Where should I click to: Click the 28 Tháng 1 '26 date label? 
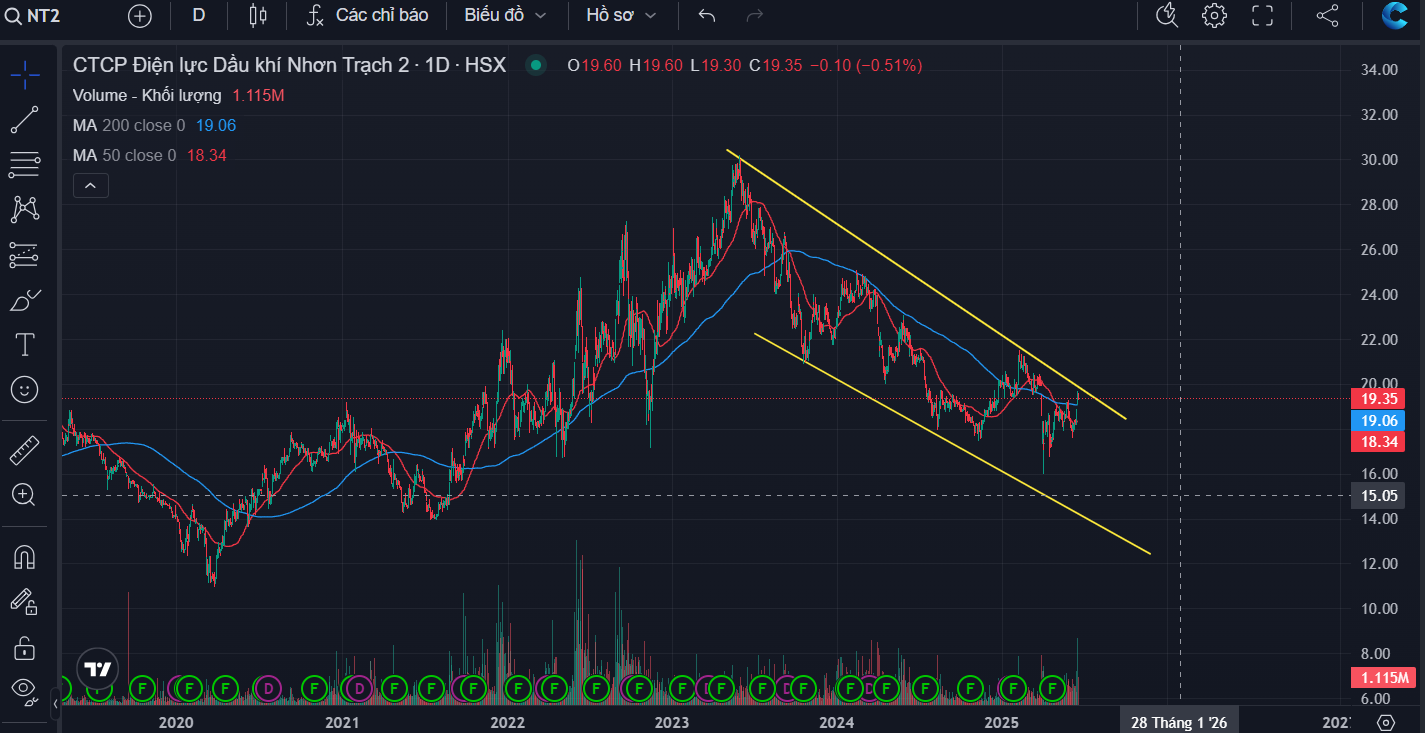coord(1178,722)
